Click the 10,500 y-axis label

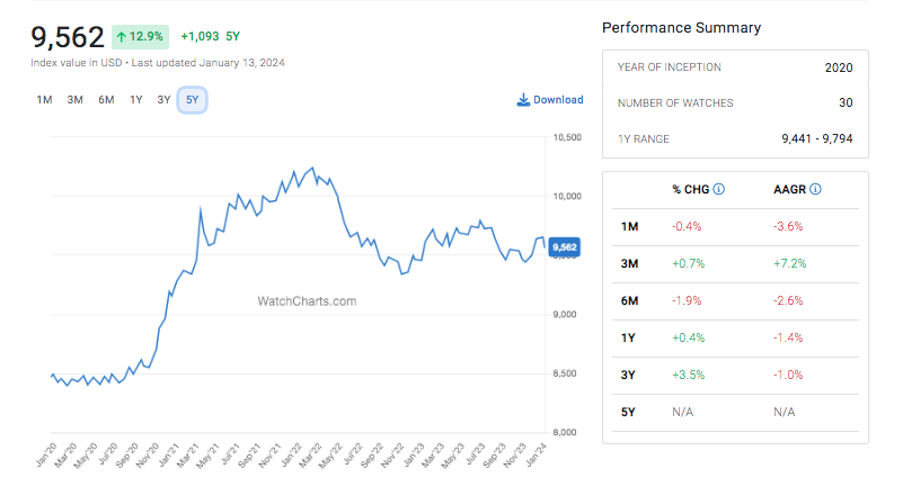567,137
